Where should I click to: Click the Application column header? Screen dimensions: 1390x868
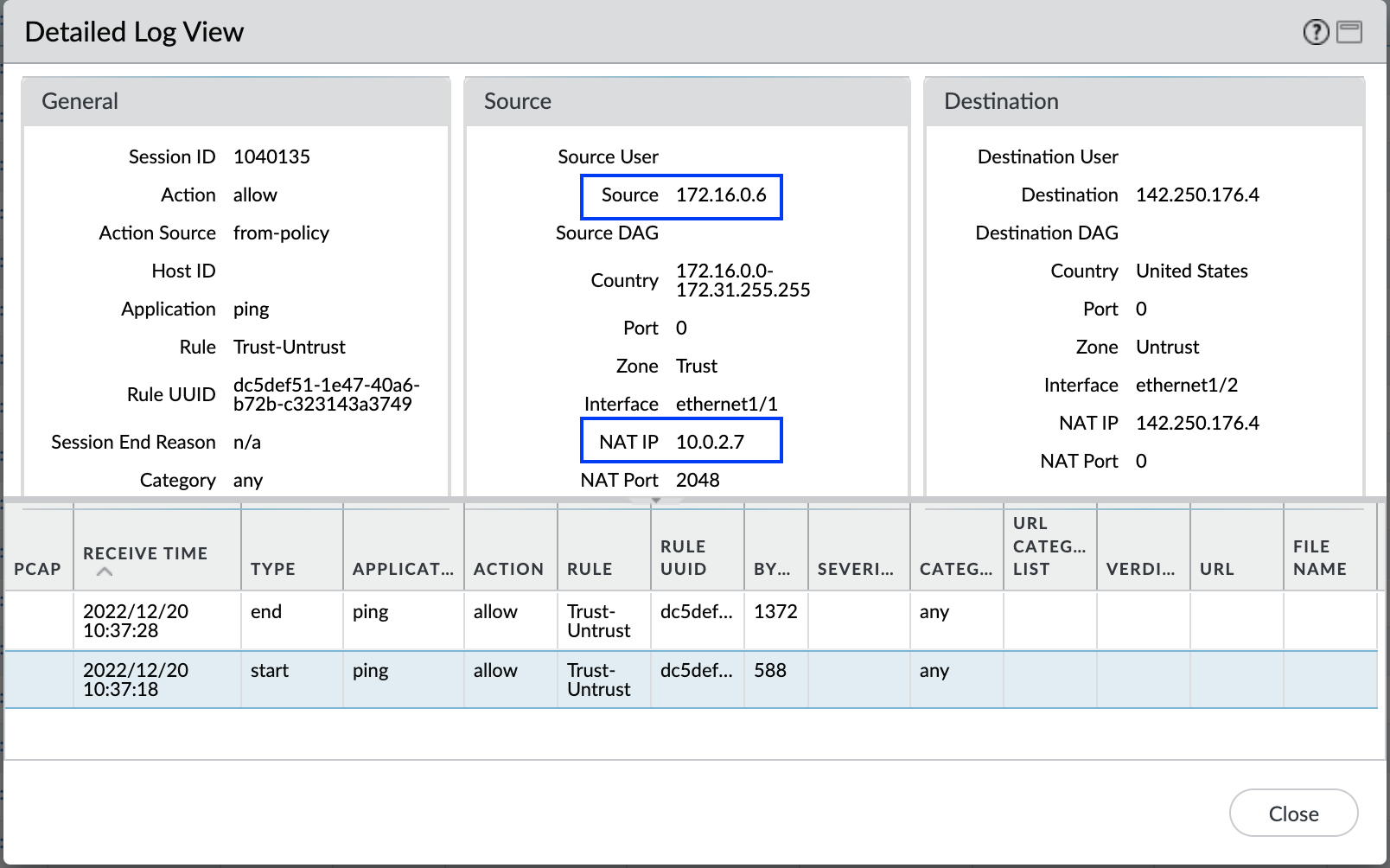point(402,569)
